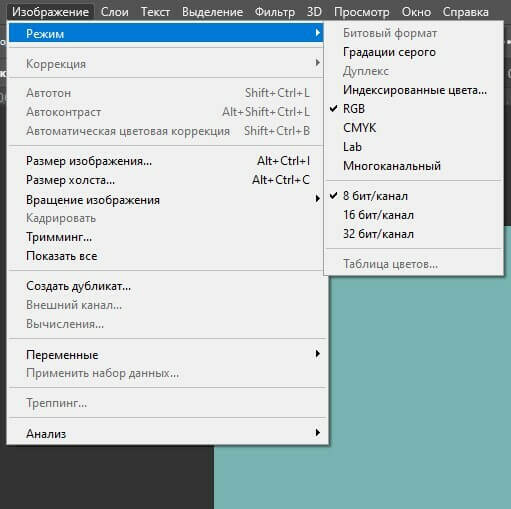Switch color mode to Lab

pos(413,147)
